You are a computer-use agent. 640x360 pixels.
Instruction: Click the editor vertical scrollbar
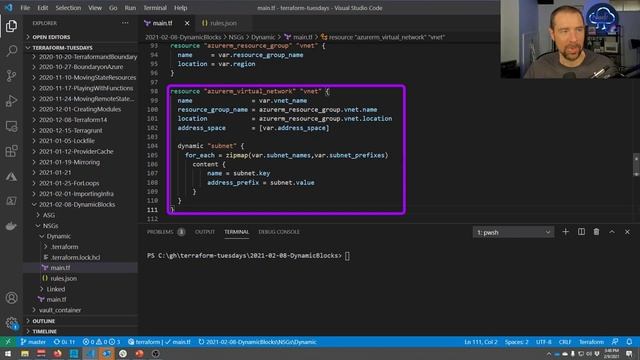pyautogui.click(x=636, y=164)
